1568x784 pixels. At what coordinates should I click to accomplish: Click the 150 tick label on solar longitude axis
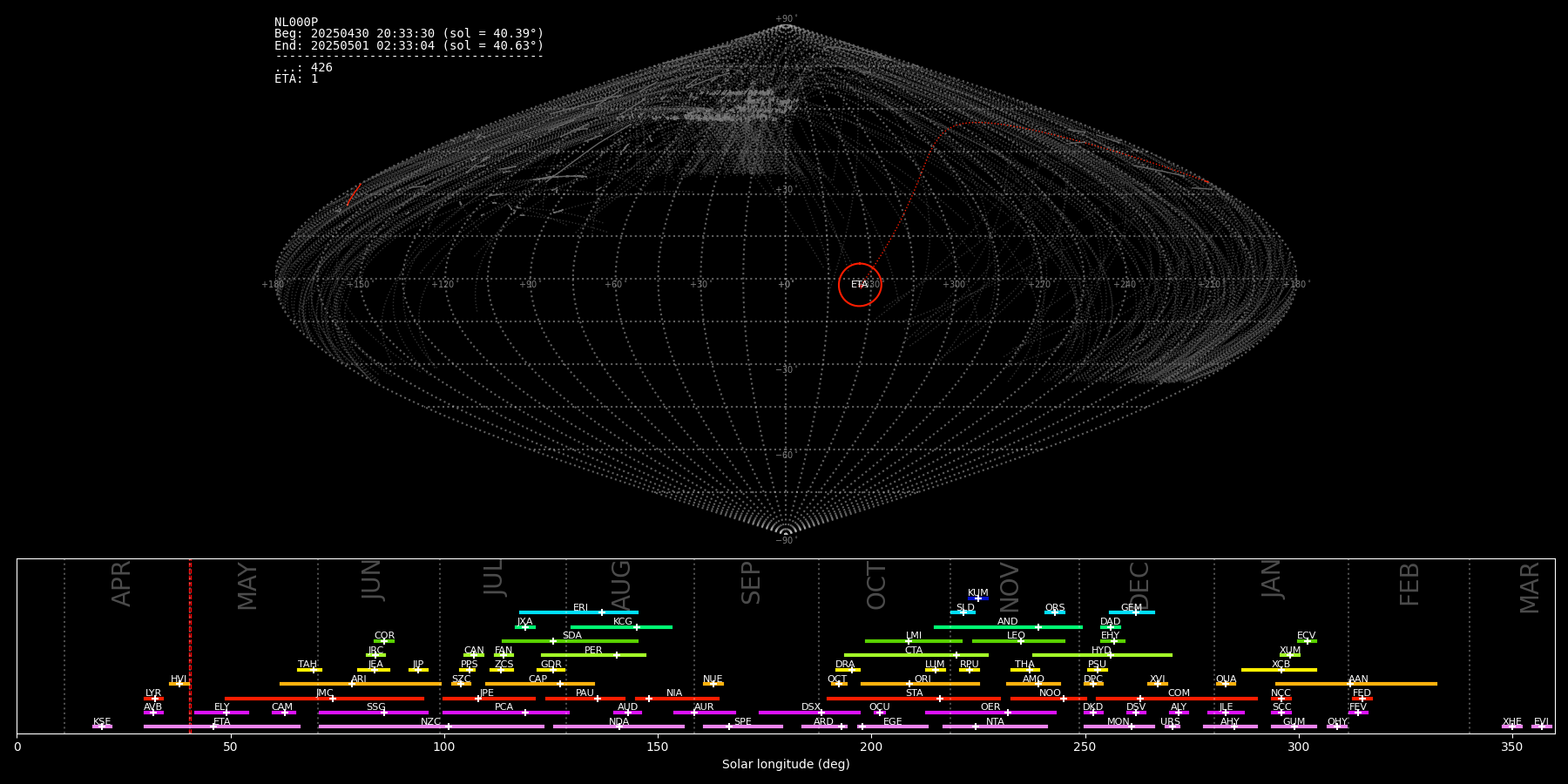[658, 747]
